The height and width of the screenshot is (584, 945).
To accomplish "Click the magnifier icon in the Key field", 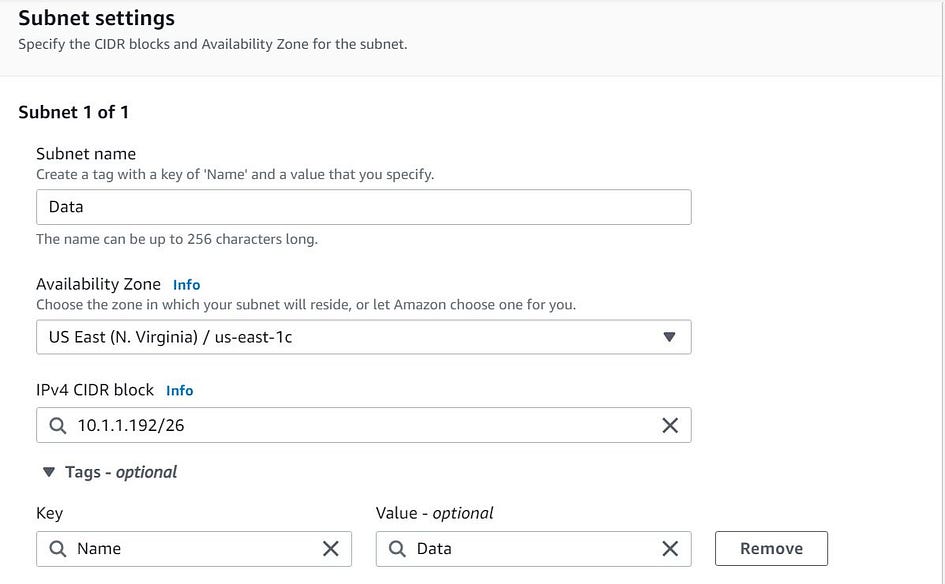I will (x=58, y=548).
